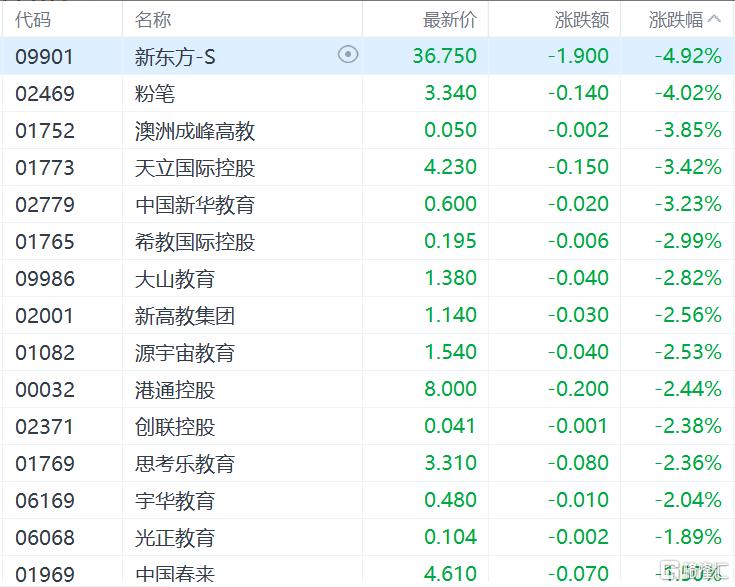Click percentage -2.38%
This screenshot has height=587, width=735.
pos(688,426)
